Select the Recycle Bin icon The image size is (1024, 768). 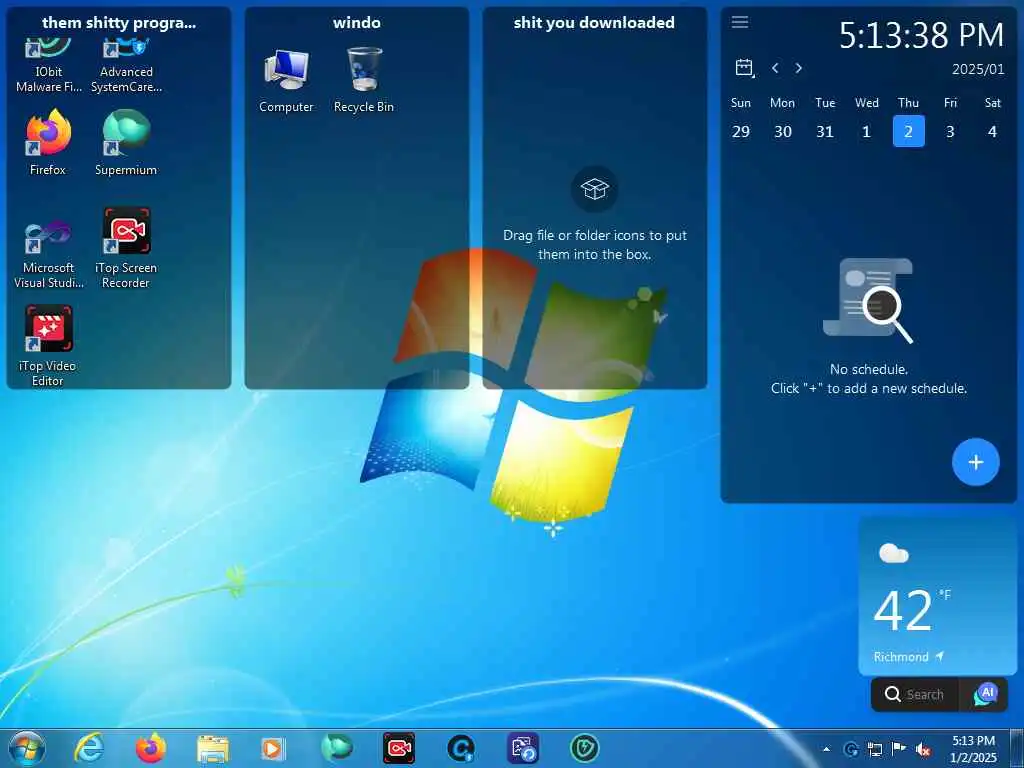[x=364, y=80]
